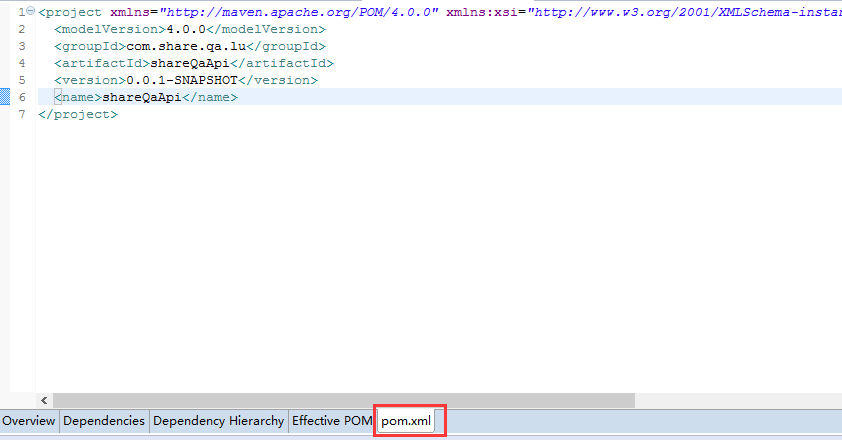842x440 pixels.
Task: Click the horizontal scrollbar left arrow
Action: tap(44, 400)
